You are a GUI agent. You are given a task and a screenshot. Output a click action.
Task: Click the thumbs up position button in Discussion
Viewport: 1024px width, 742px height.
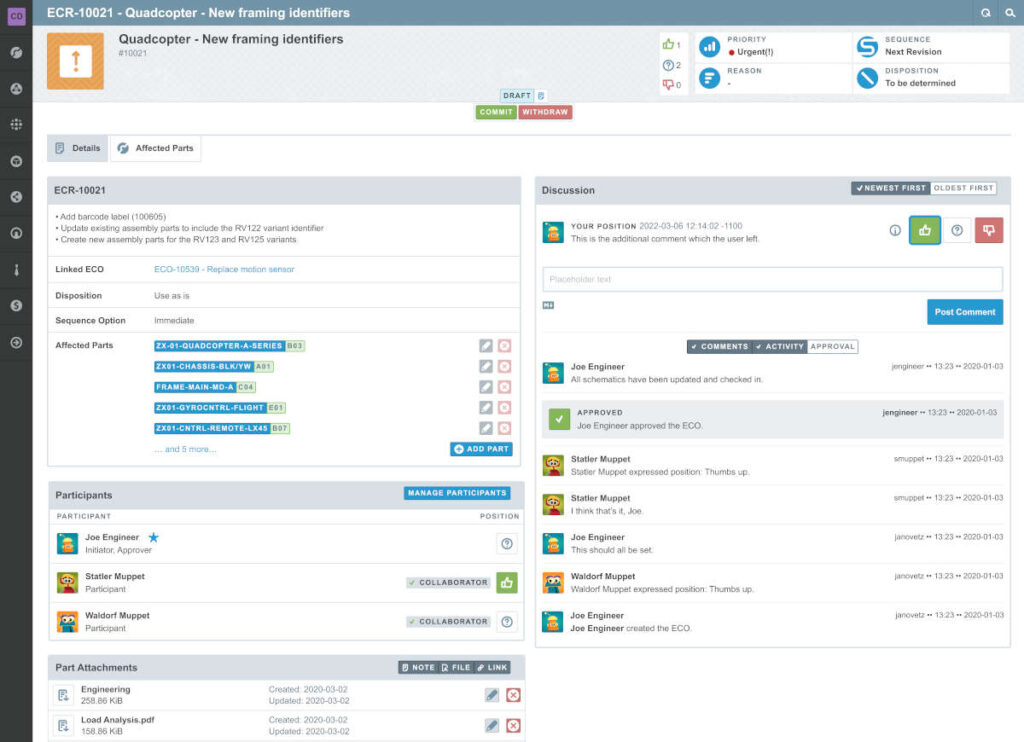tap(925, 230)
